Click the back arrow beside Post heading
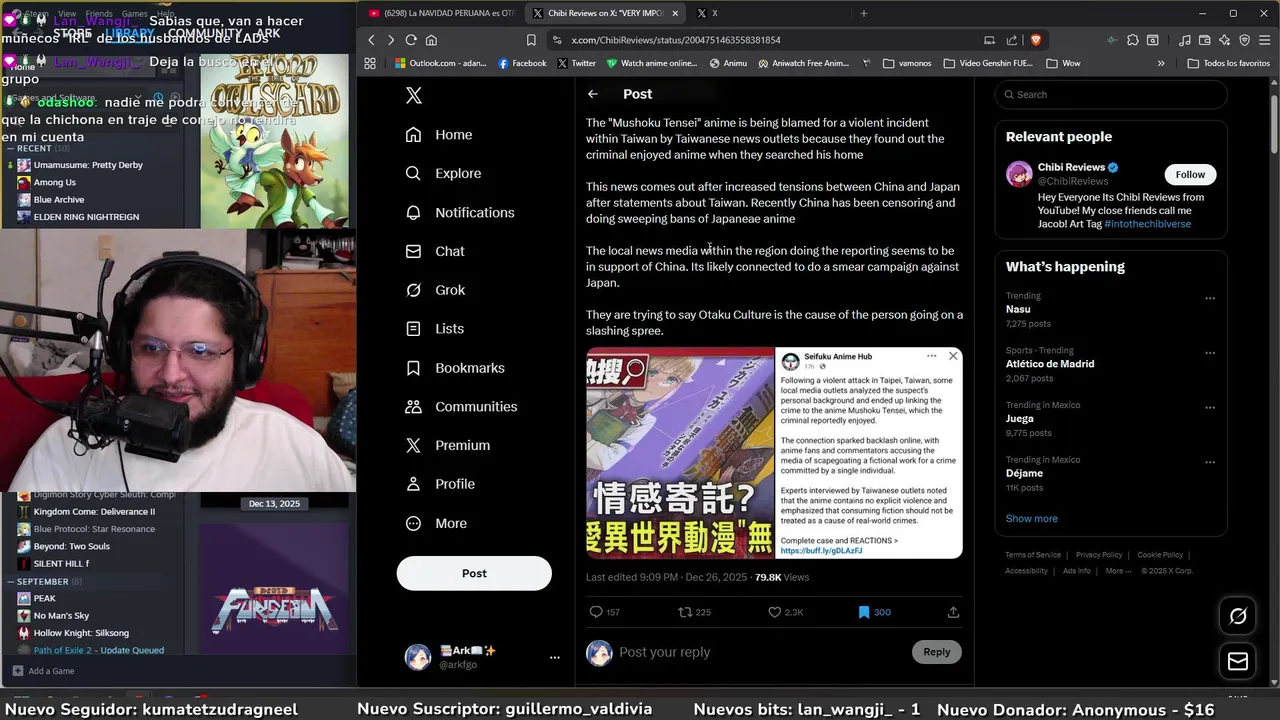 (x=593, y=94)
